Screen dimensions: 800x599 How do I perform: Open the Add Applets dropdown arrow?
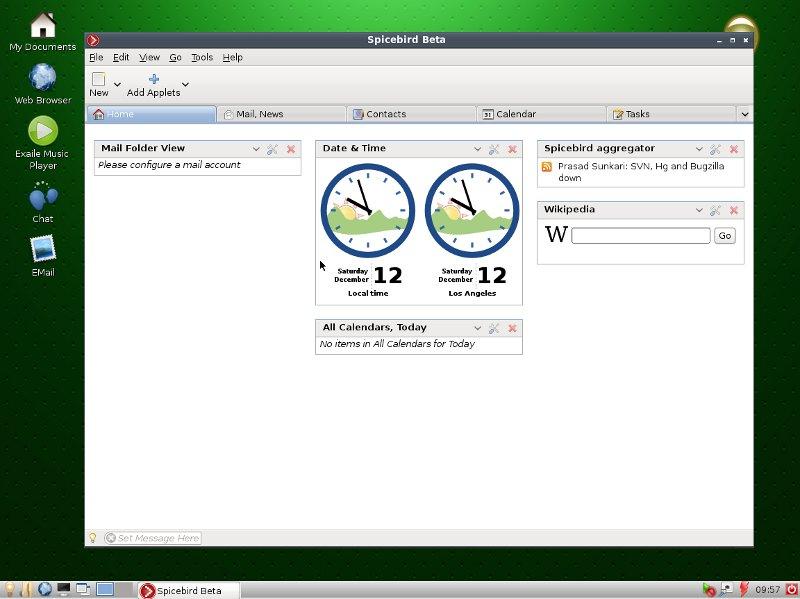pyautogui.click(x=185, y=84)
